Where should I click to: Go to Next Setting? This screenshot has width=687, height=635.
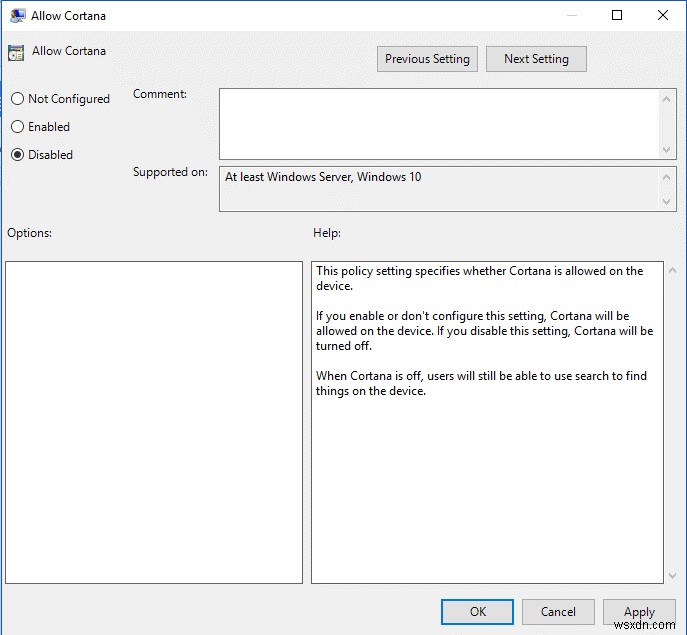click(536, 59)
